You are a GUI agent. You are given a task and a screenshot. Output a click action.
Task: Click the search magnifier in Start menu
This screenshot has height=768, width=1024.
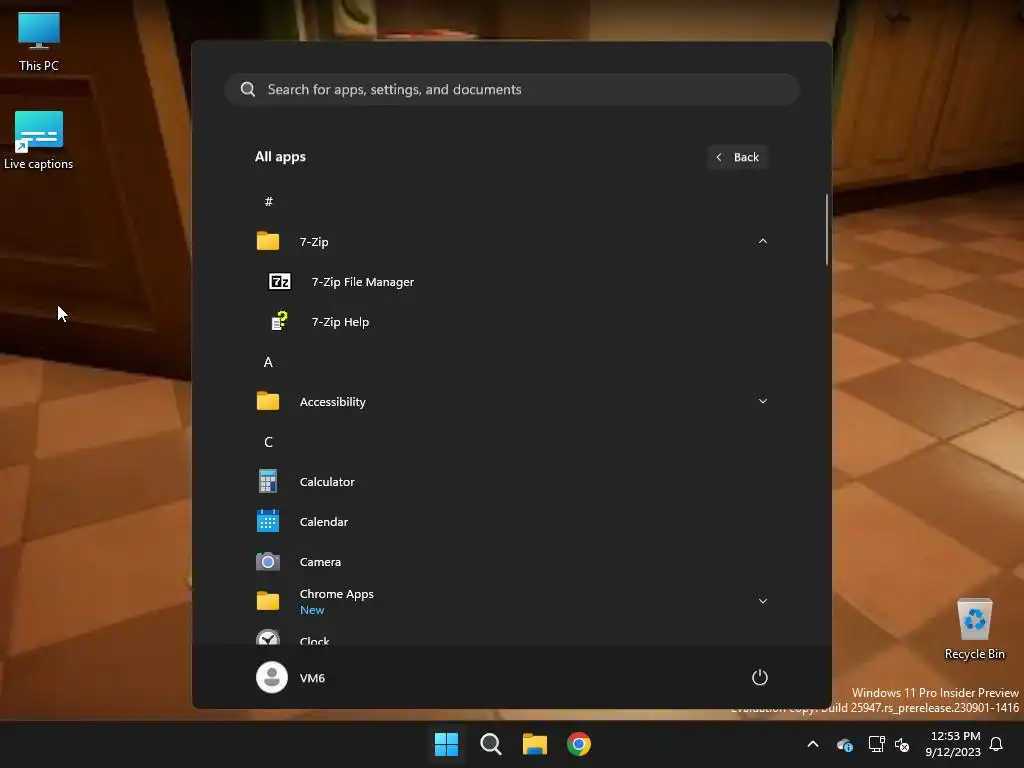[248, 89]
